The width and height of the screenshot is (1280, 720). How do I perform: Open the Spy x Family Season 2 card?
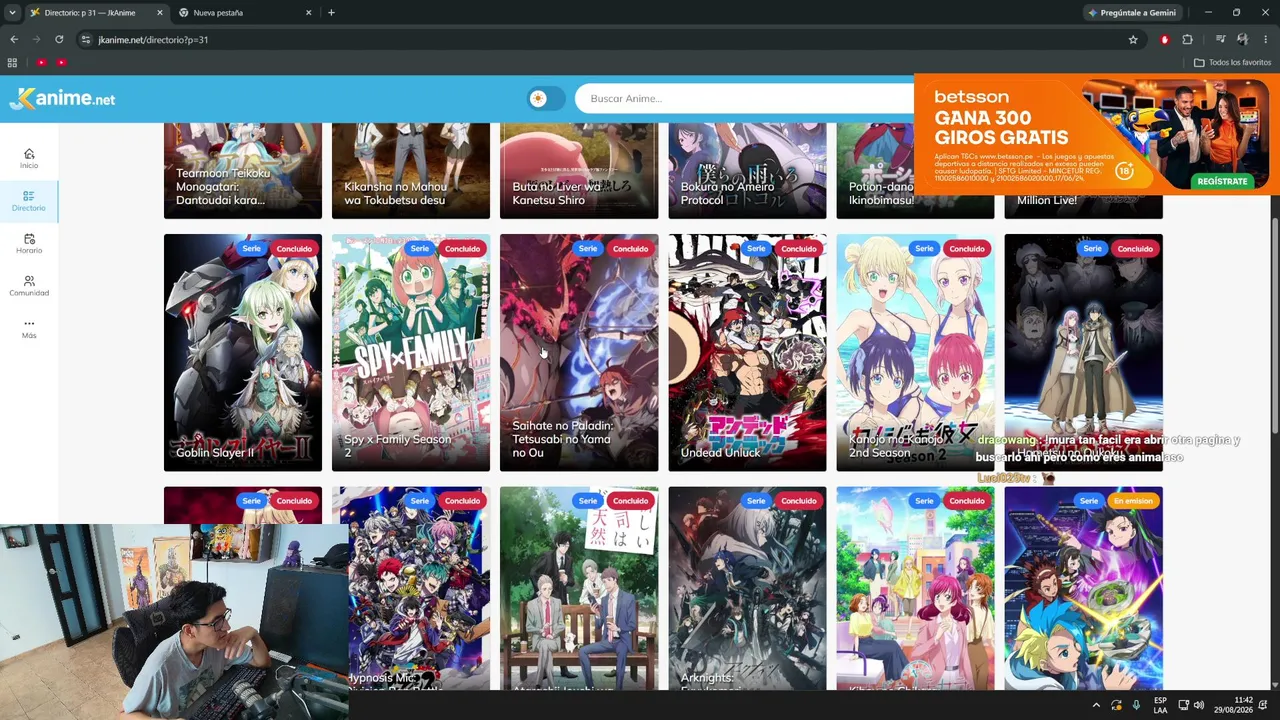[x=411, y=352]
